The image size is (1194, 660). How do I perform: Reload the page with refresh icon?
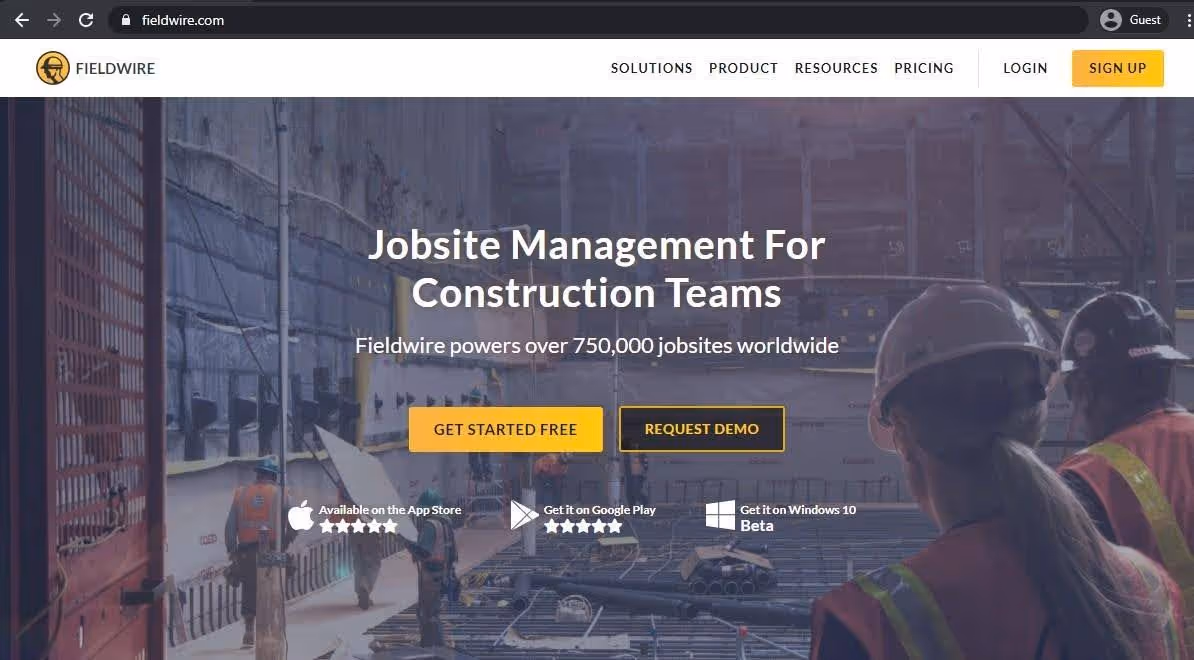tap(86, 21)
